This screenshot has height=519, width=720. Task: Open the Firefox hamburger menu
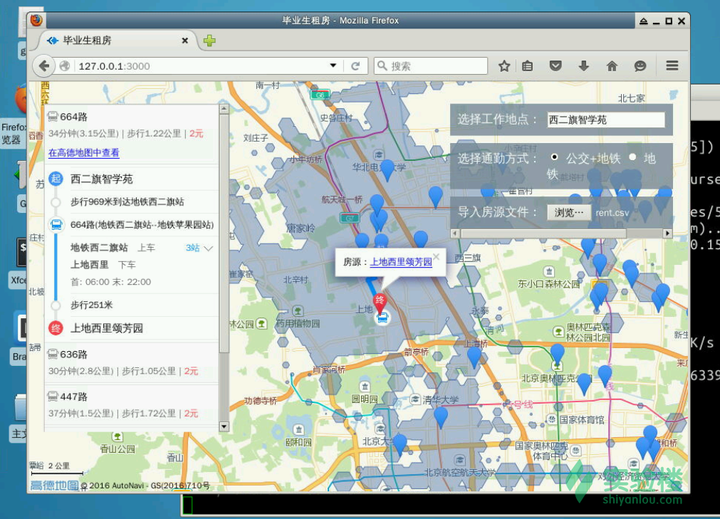click(x=672, y=66)
